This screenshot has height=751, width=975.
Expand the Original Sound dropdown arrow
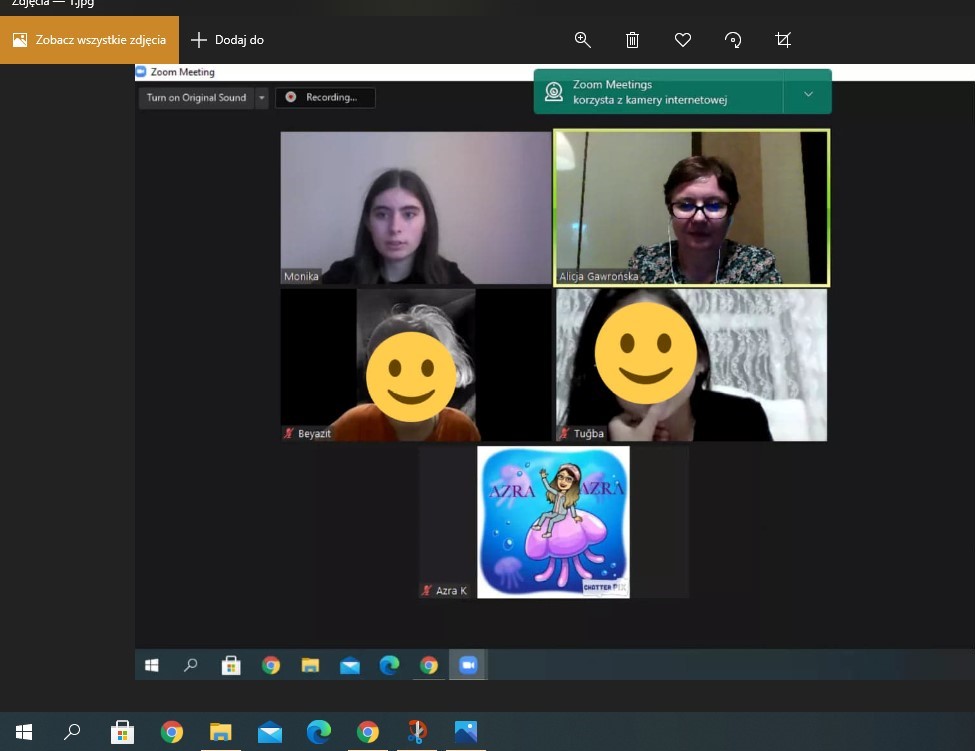[262, 98]
